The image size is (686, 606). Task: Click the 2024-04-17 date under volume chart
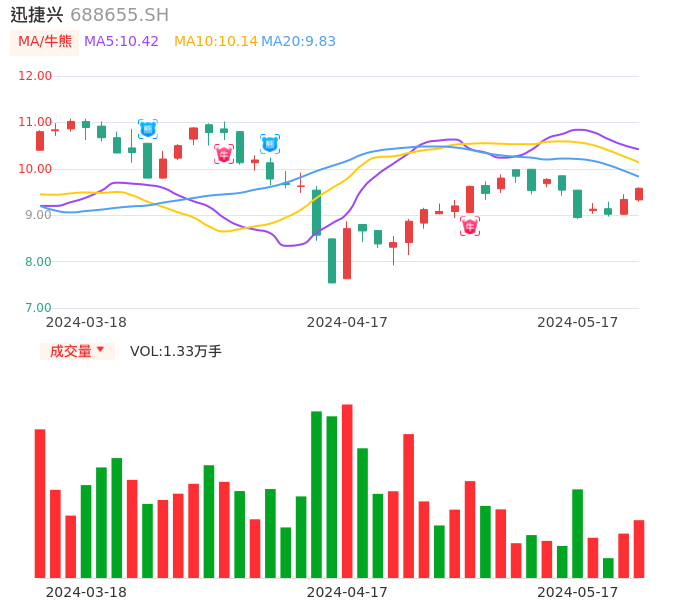click(x=347, y=592)
